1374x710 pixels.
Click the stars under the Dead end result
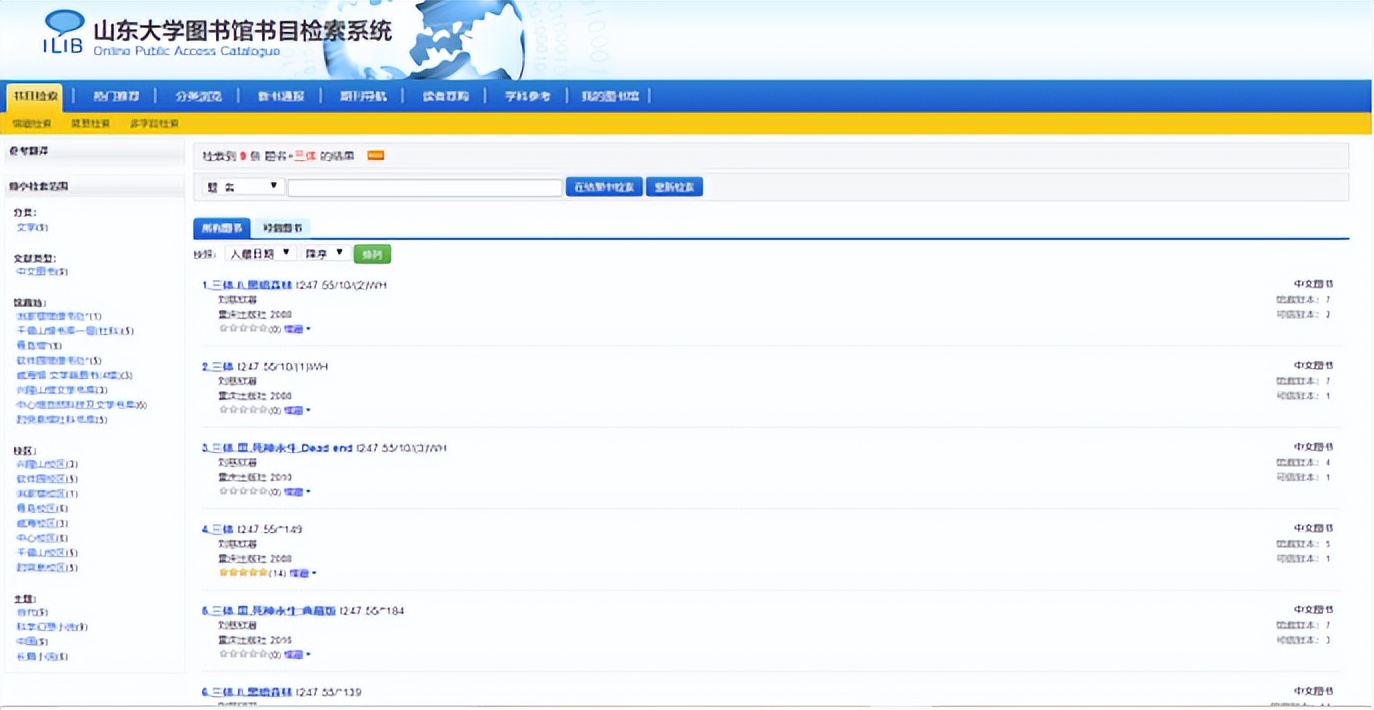coord(243,491)
